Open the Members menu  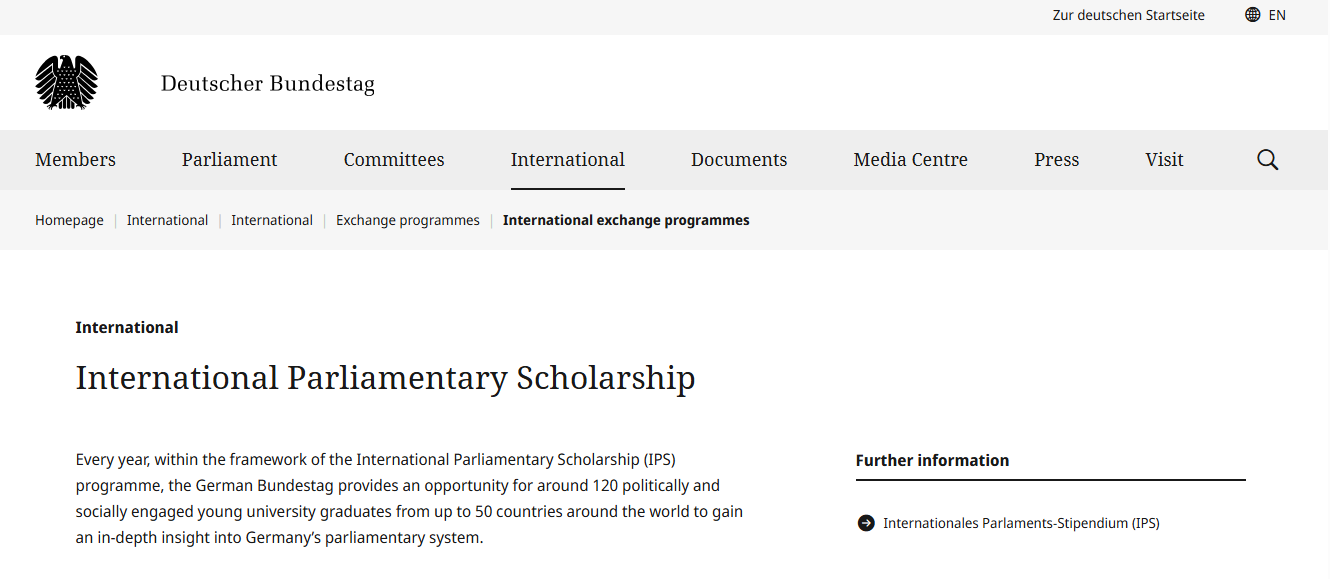75,159
